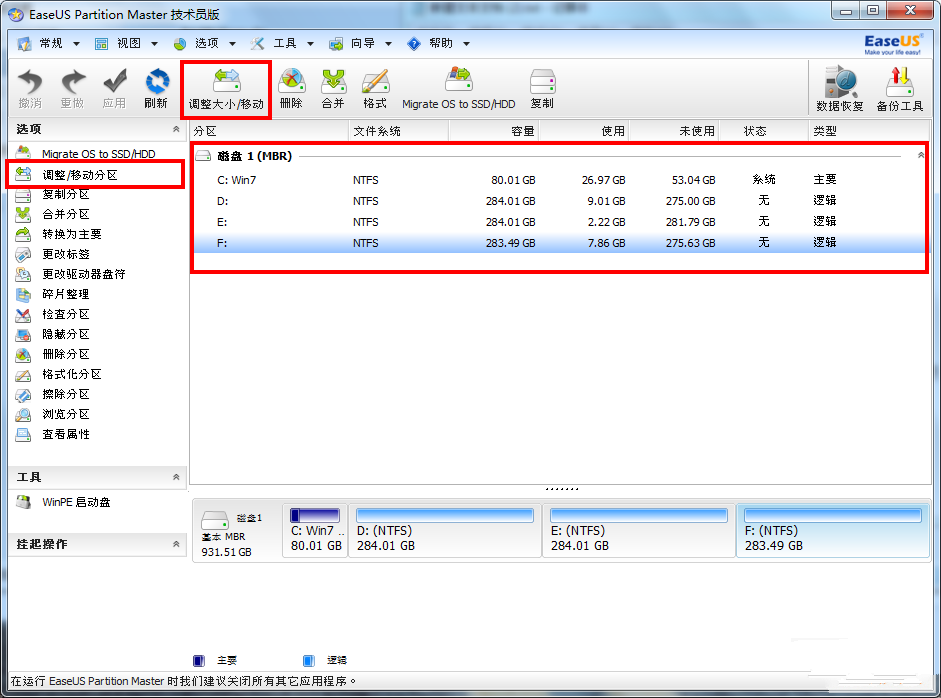Refresh disk list with 刷新 icon

156,89
